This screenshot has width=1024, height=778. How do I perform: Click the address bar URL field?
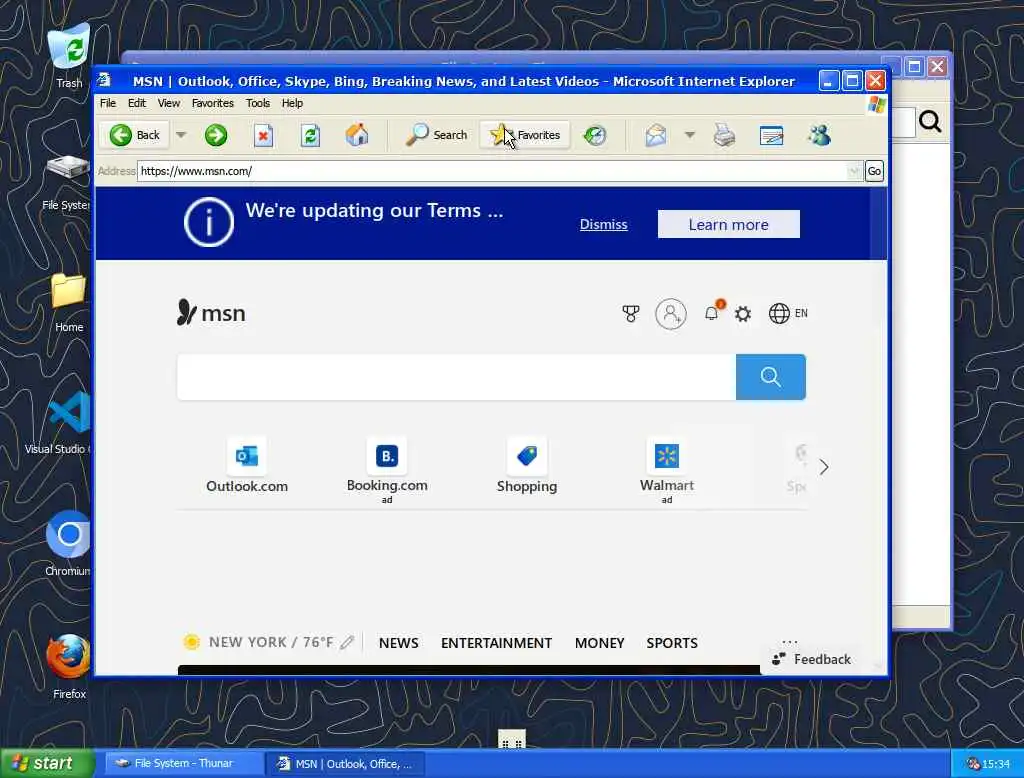[492, 171]
